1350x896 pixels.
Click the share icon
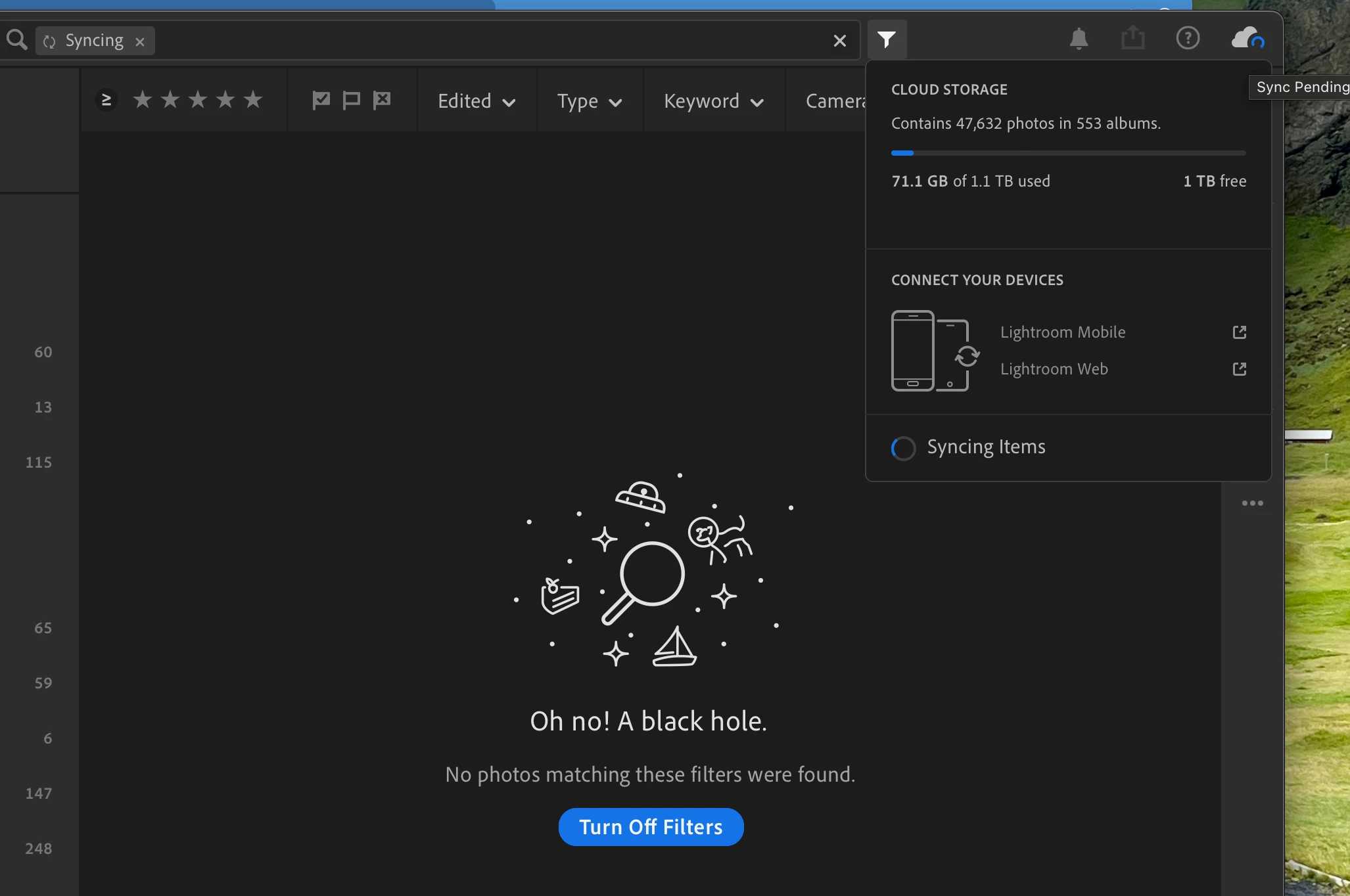click(x=1132, y=38)
